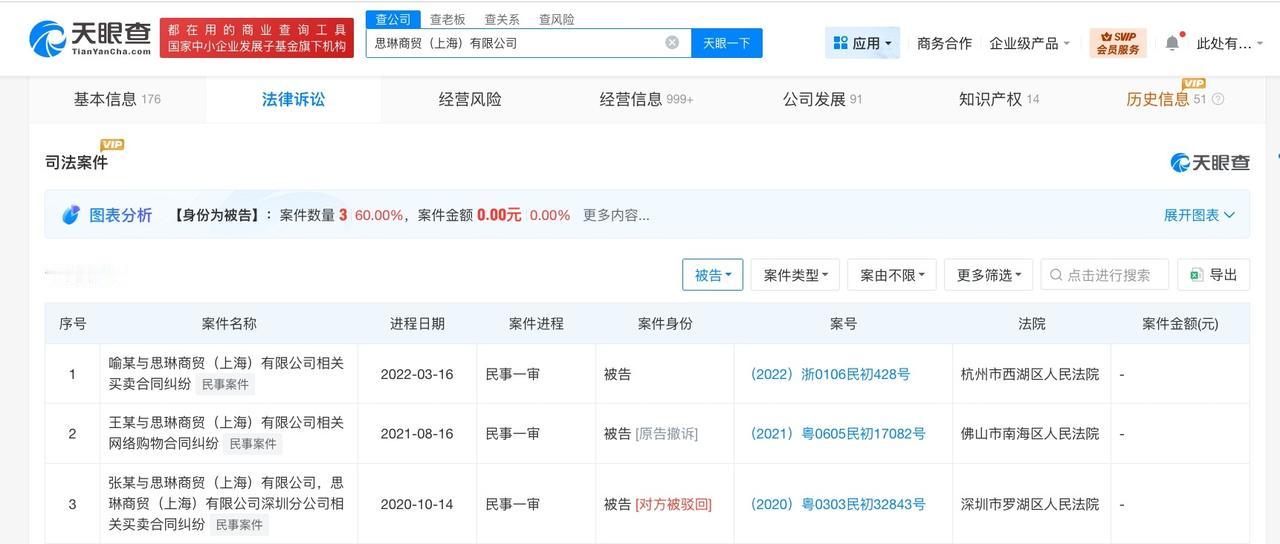Image resolution: width=1280 pixels, height=544 pixels.
Task: Open case number 粤0303民初32843号
Action: coord(838,504)
